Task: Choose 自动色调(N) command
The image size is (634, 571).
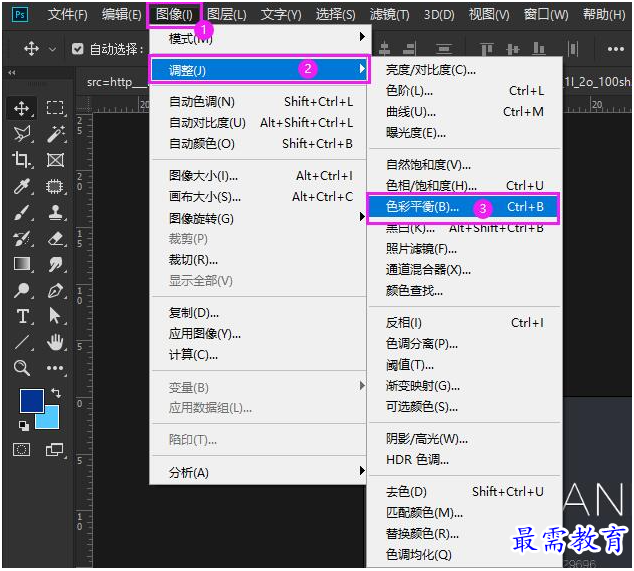Action: click(x=259, y=102)
